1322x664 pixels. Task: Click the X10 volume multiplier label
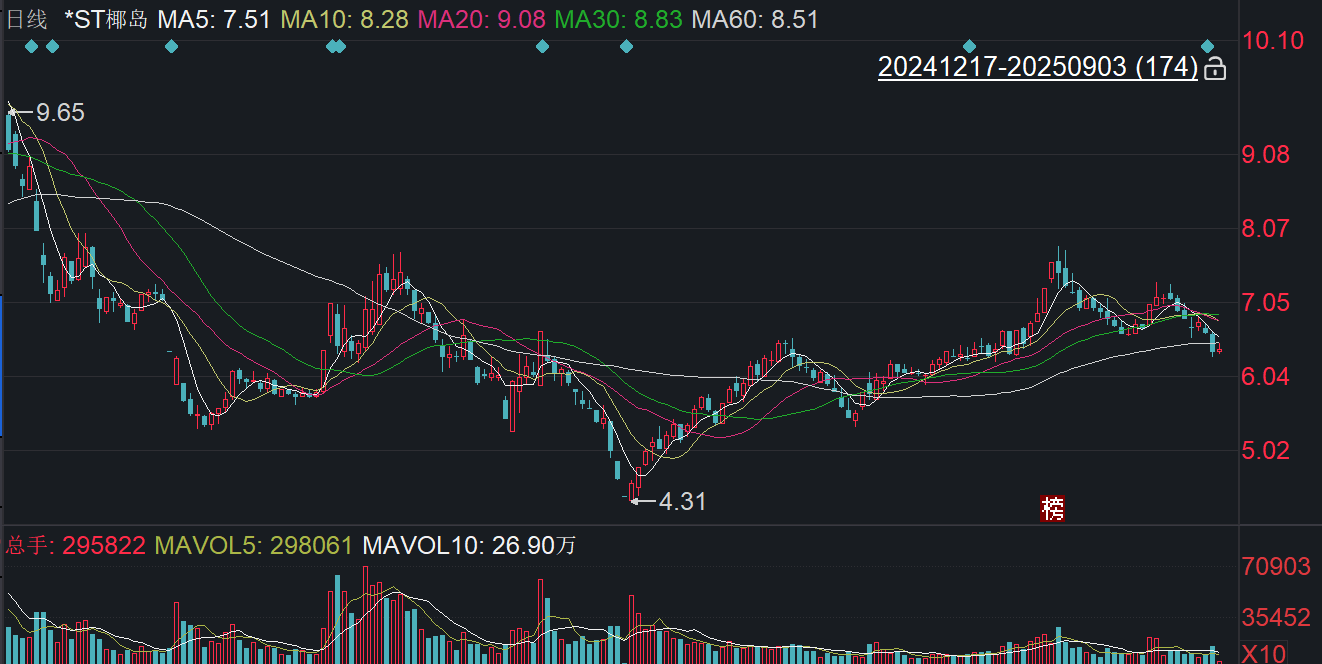click(1264, 653)
